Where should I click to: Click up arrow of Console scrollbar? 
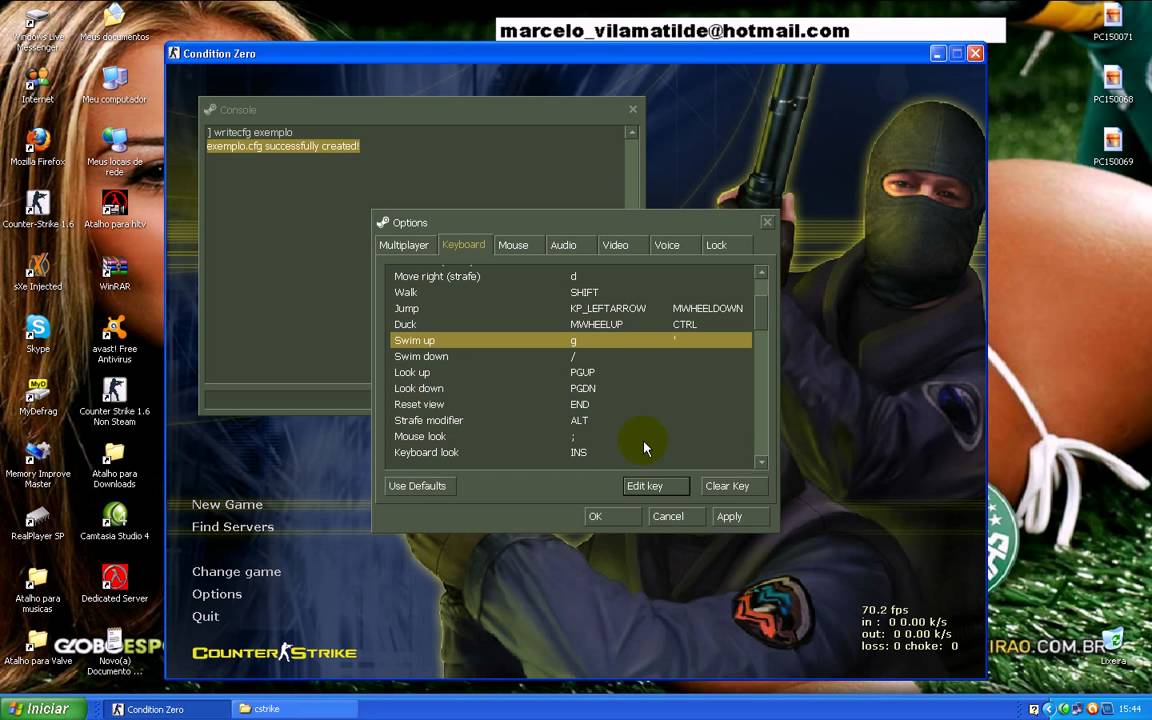point(631,132)
